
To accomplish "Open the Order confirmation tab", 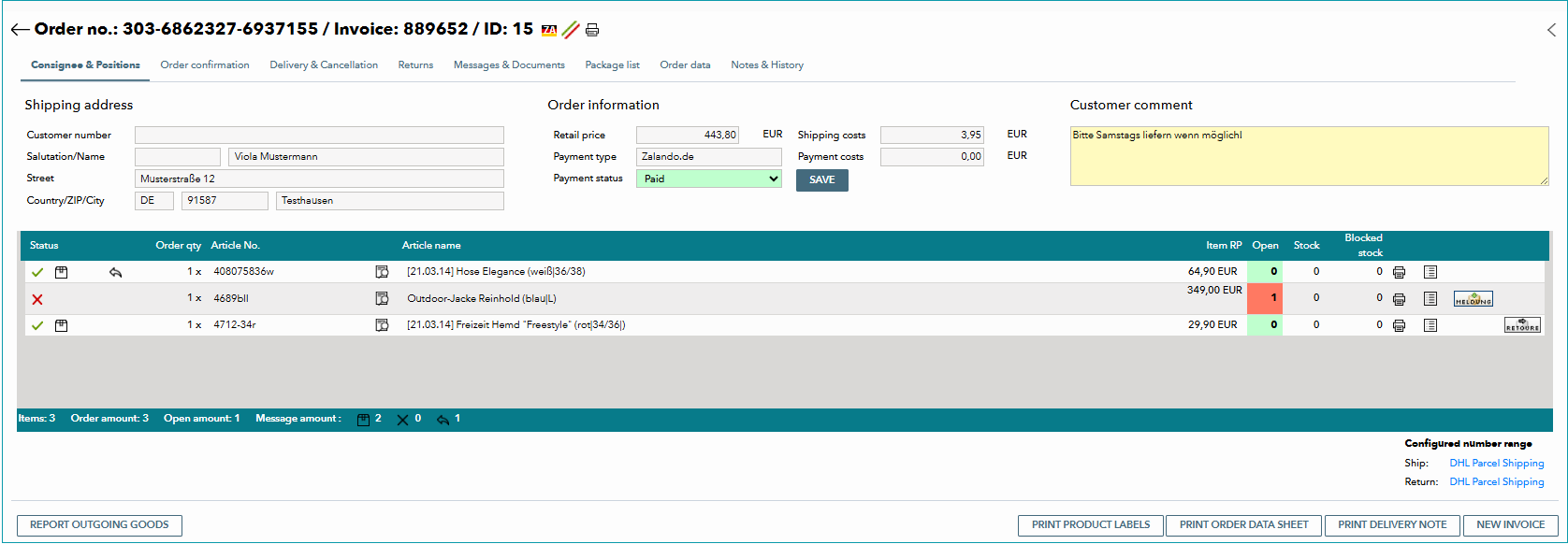I will click(205, 65).
